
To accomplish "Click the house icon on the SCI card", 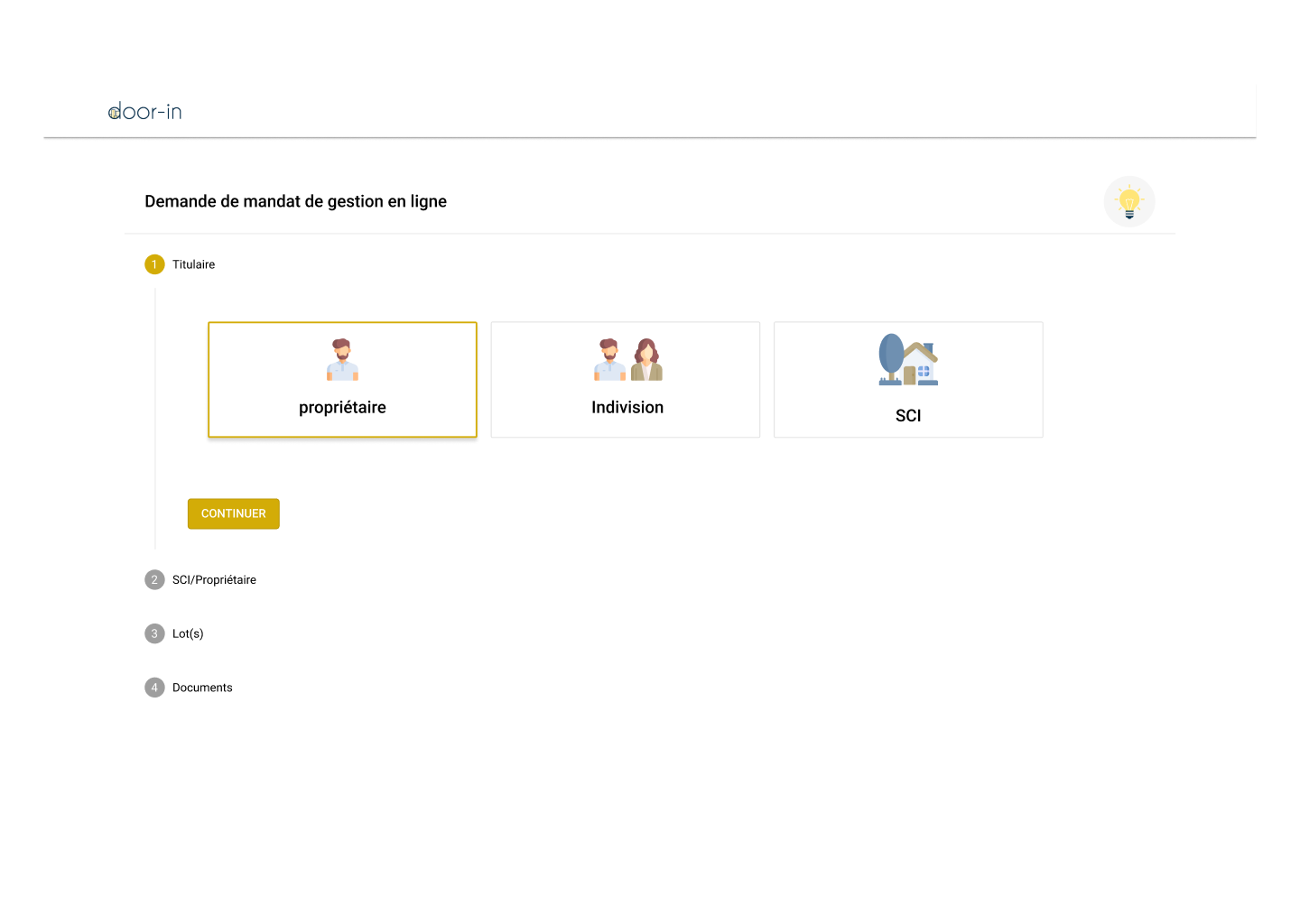I will [908, 359].
